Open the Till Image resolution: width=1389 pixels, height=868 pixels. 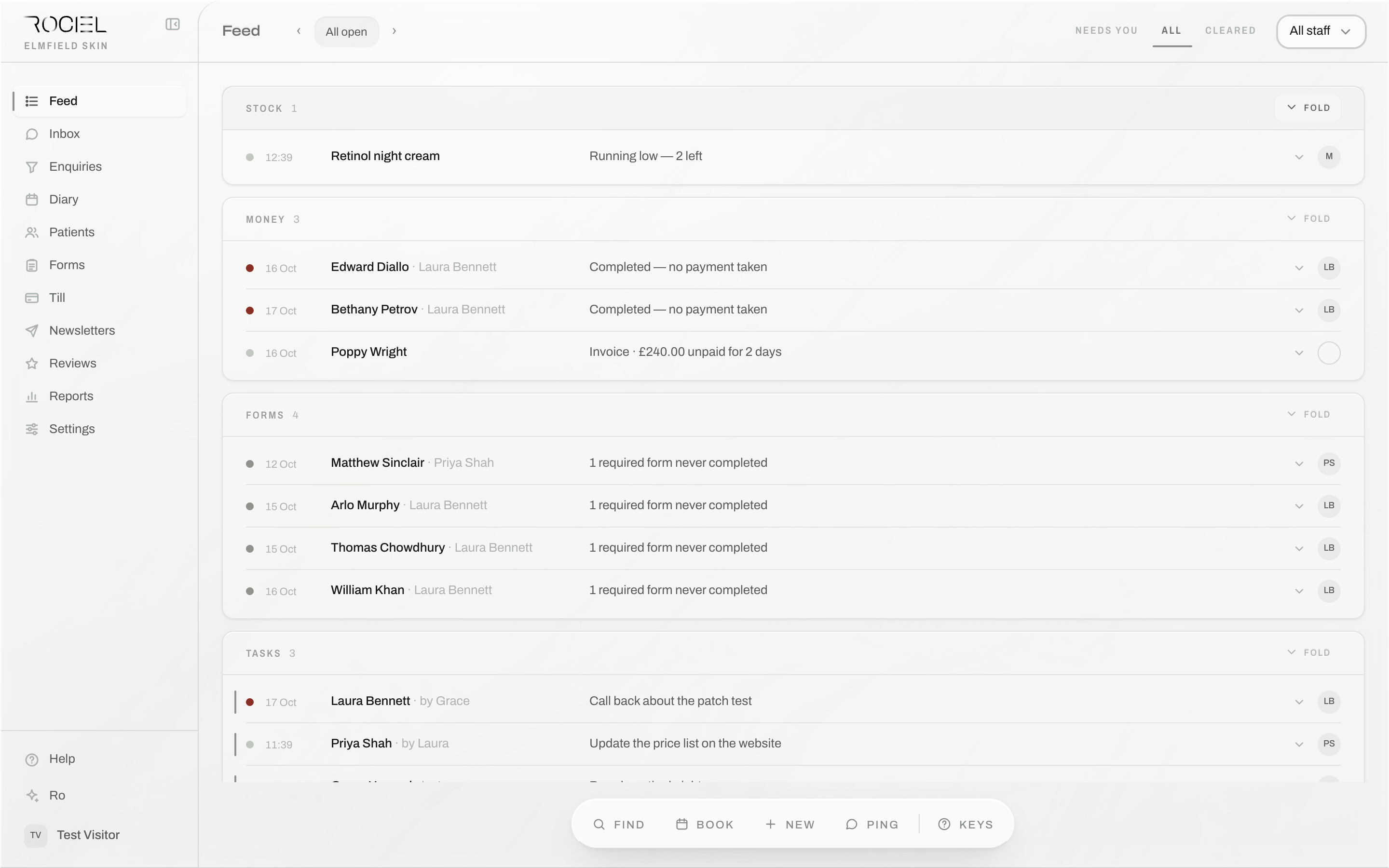click(x=99, y=298)
